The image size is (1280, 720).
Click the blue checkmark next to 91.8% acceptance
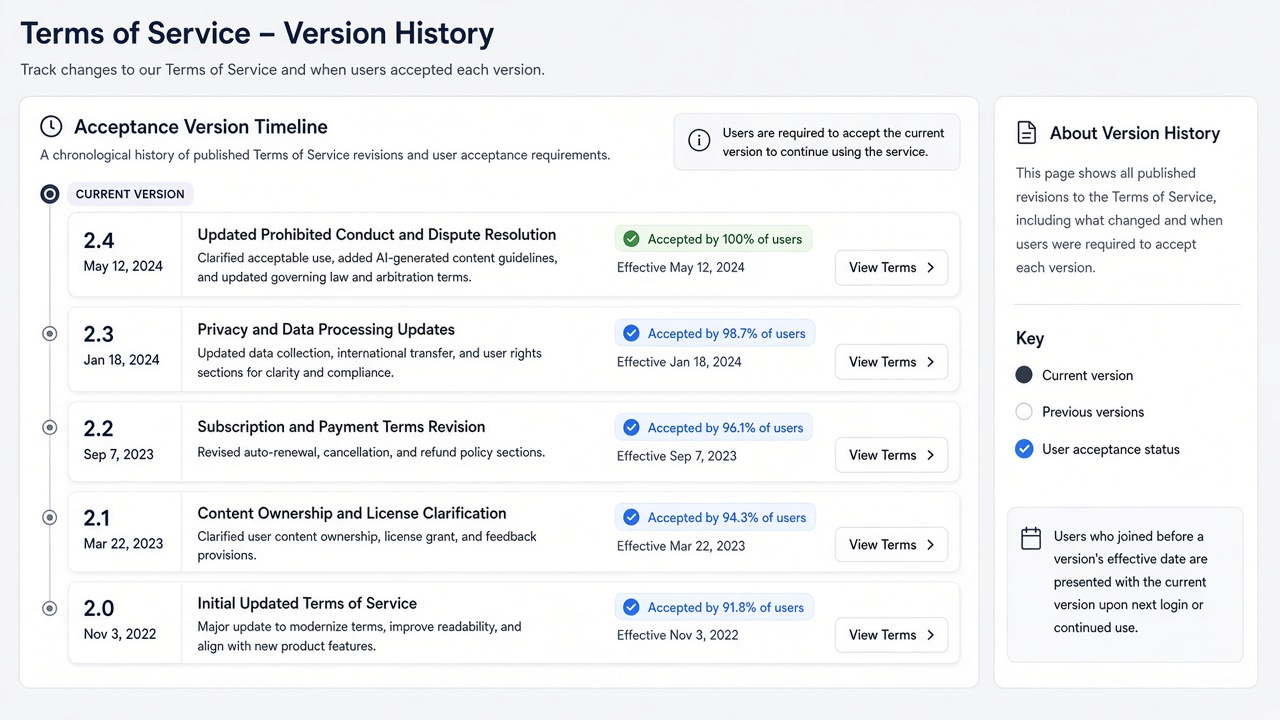point(631,607)
